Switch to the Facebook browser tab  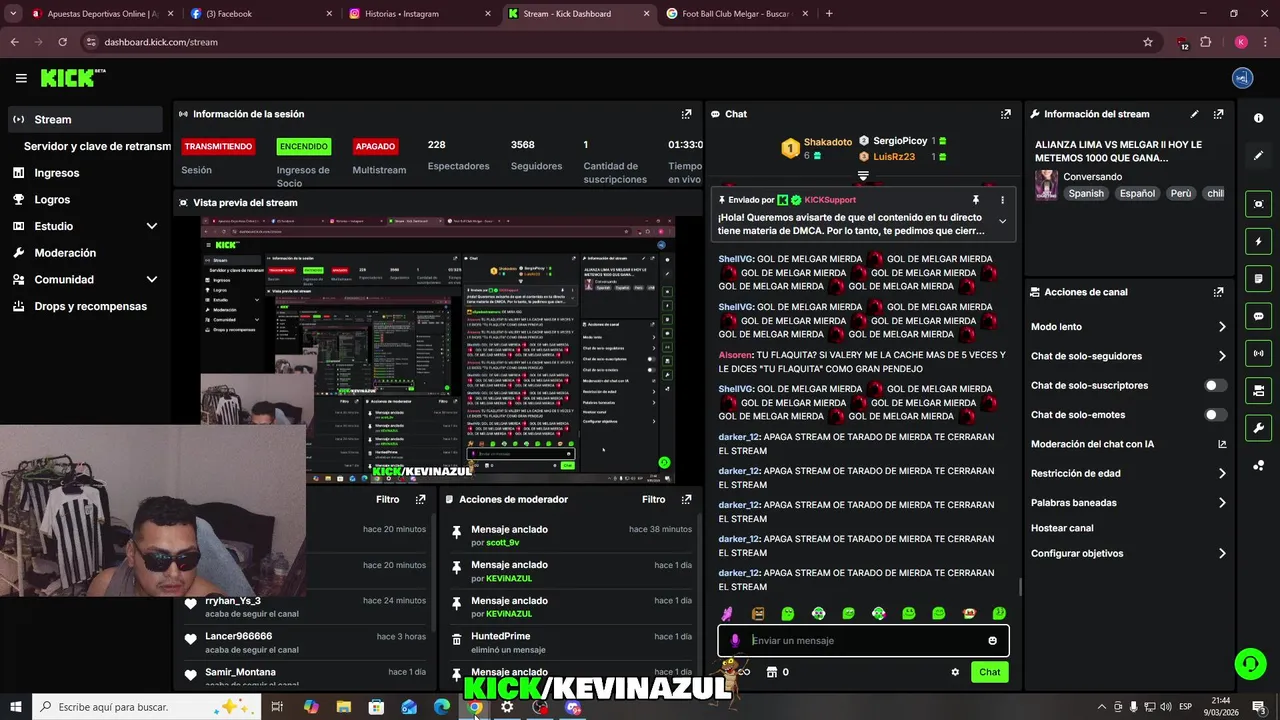point(261,14)
